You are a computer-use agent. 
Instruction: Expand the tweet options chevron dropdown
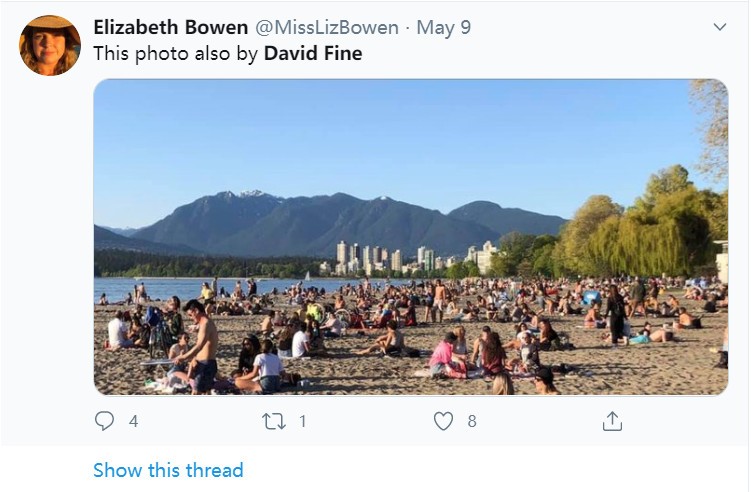point(720,27)
